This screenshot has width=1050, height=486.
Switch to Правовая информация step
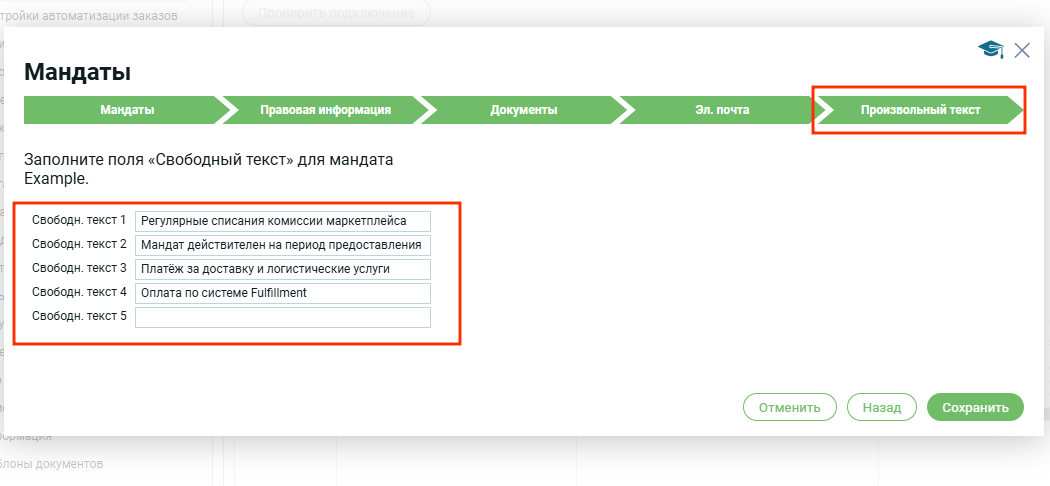pyautogui.click(x=325, y=110)
